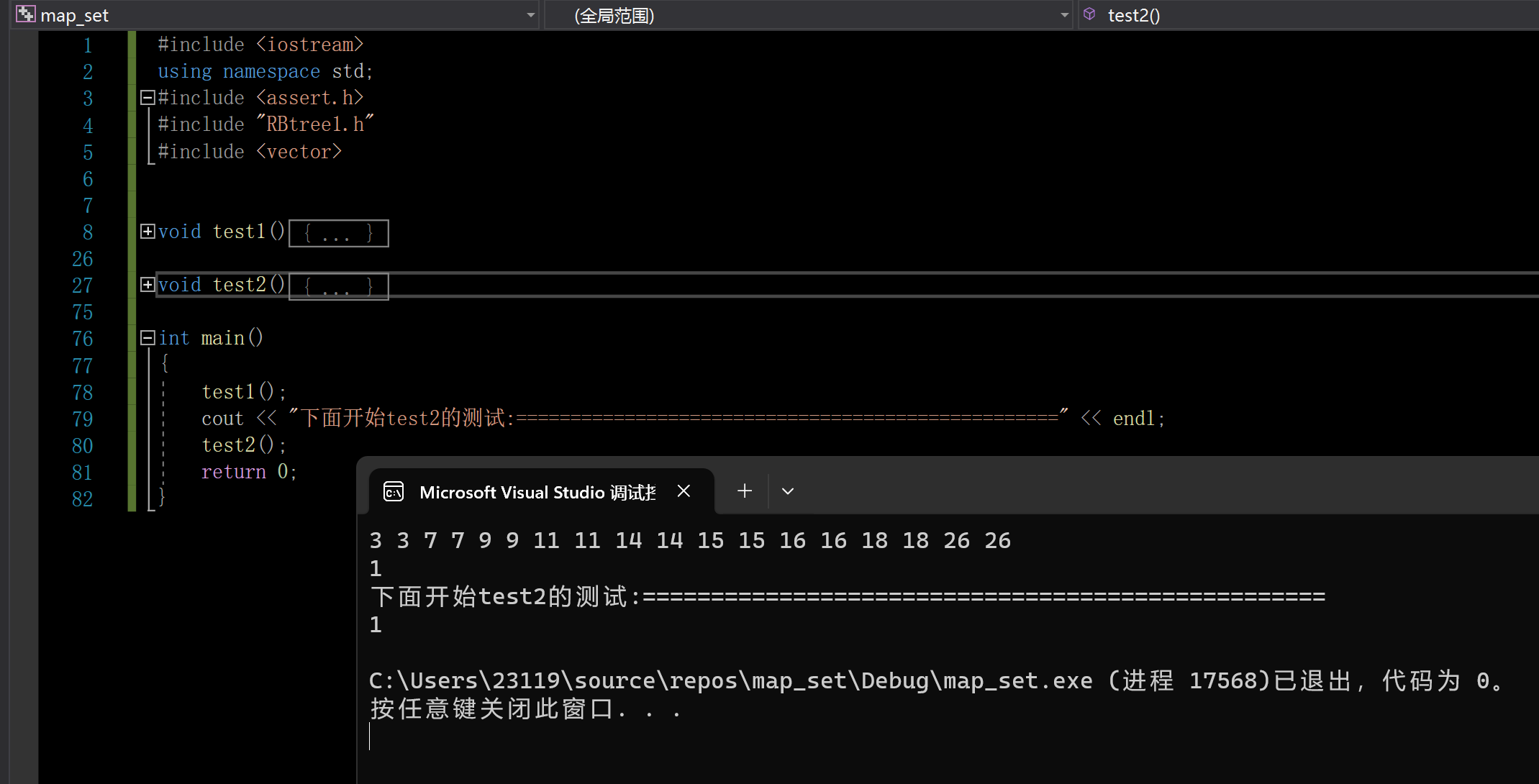The width and height of the screenshot is (1539, 784).
Task: Open the map_set project dropdown
Action: [x=530, y=15]
